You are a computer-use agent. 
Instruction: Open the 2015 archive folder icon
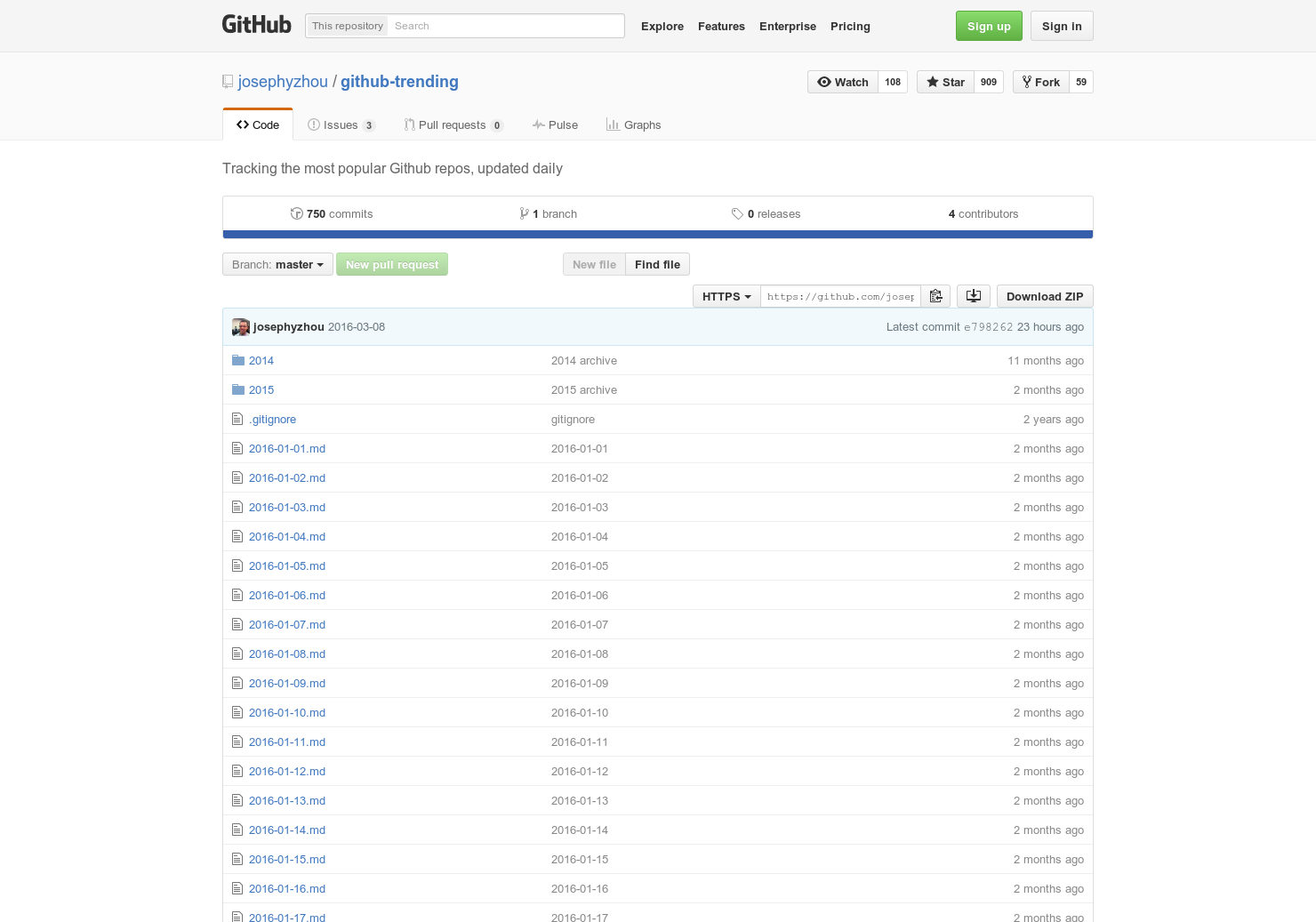[x=237, y=389]
